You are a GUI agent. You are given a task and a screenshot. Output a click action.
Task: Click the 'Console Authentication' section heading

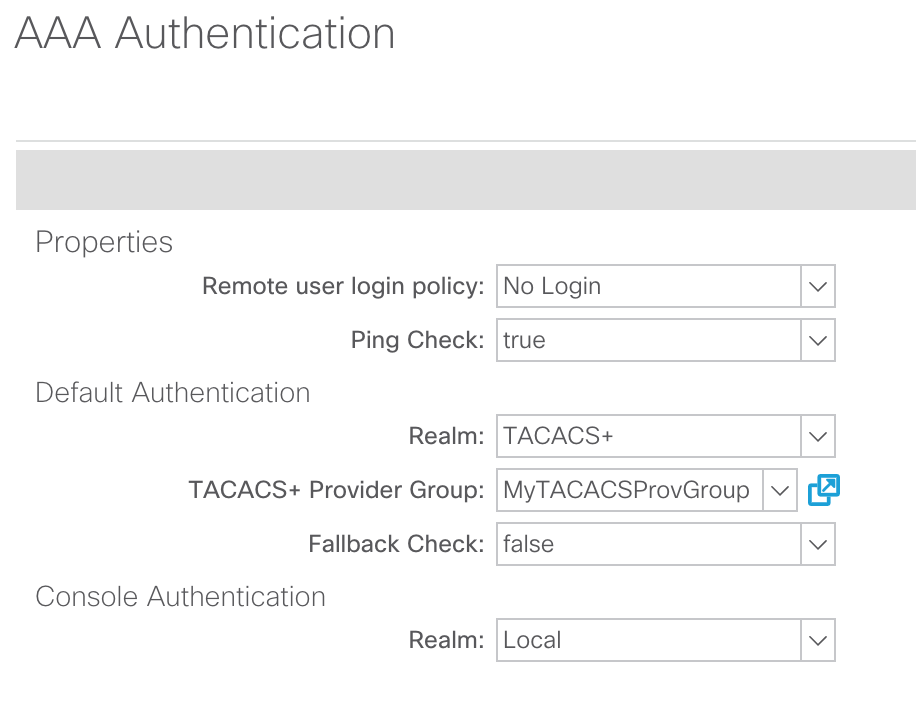tap(180, 596)
